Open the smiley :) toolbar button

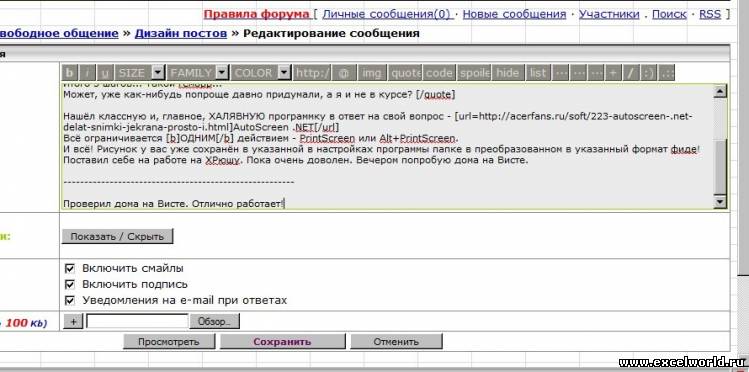648,73
